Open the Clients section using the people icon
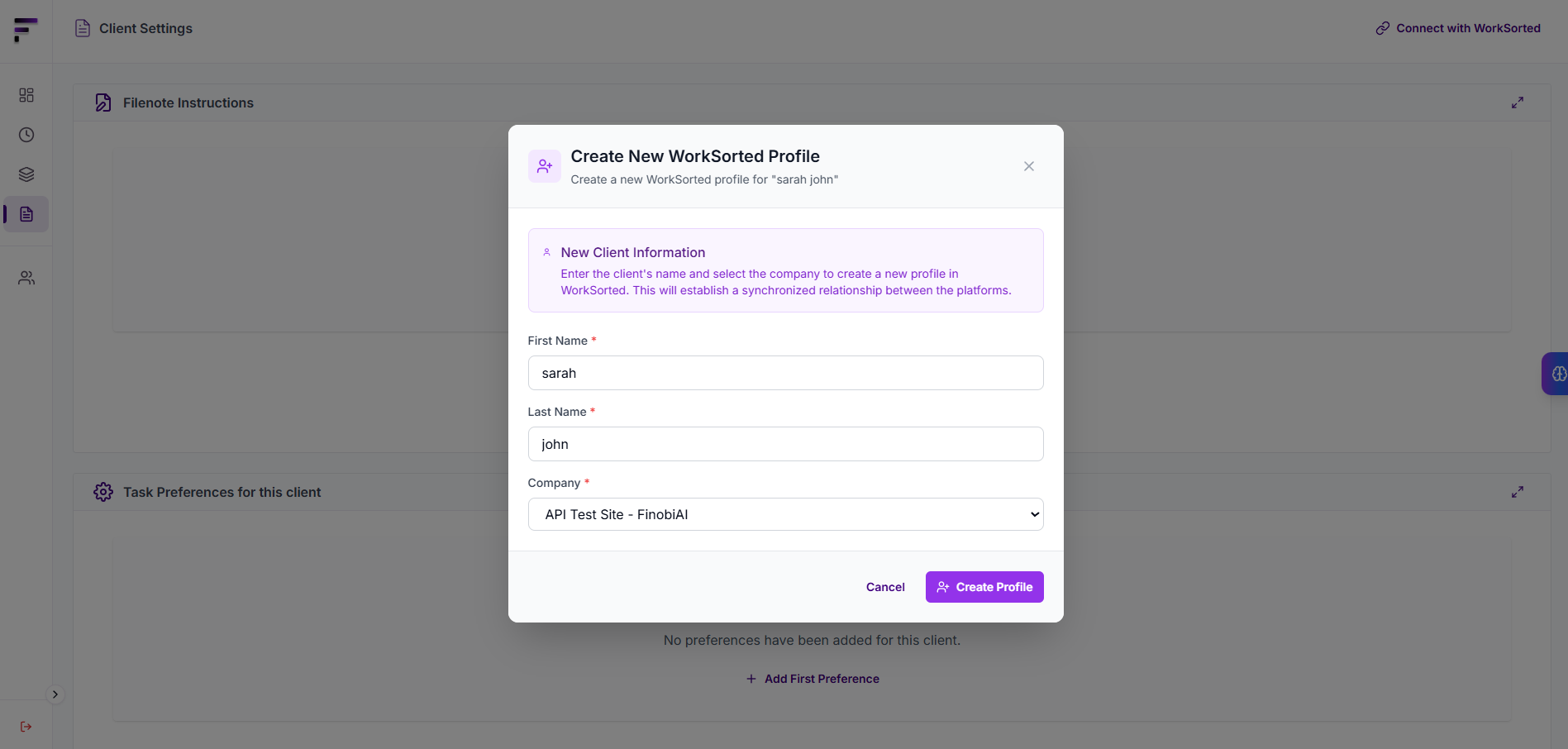 point(26,278)
